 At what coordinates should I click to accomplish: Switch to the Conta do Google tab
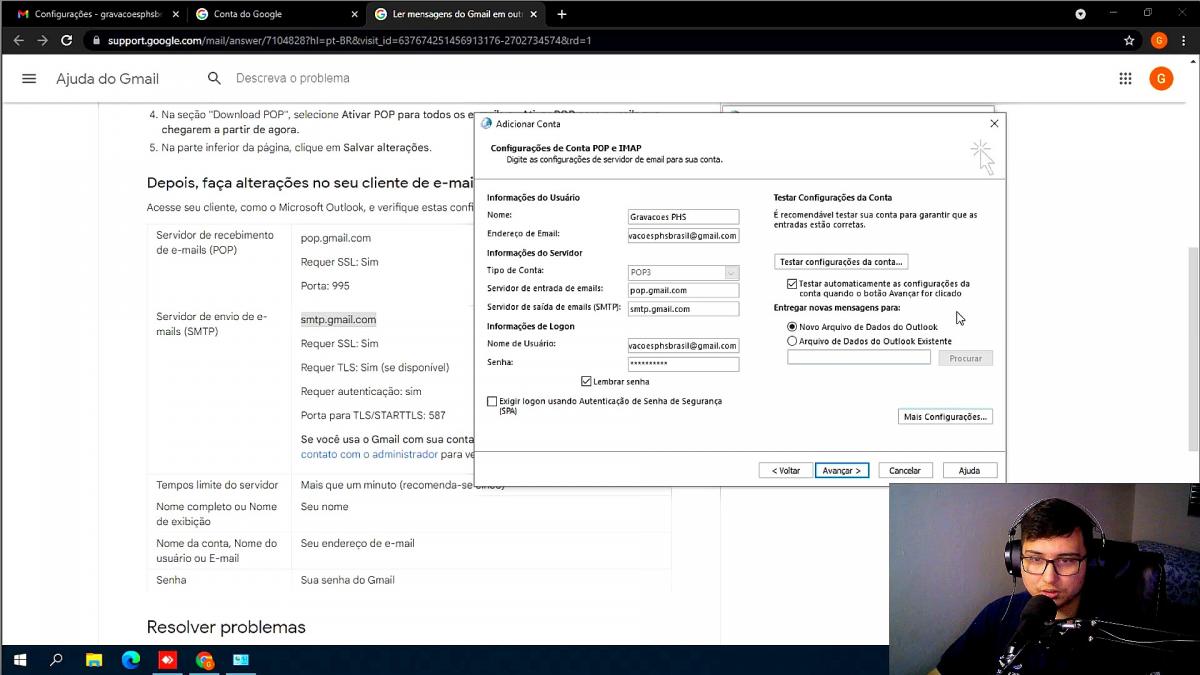click(x=277, y=14)
